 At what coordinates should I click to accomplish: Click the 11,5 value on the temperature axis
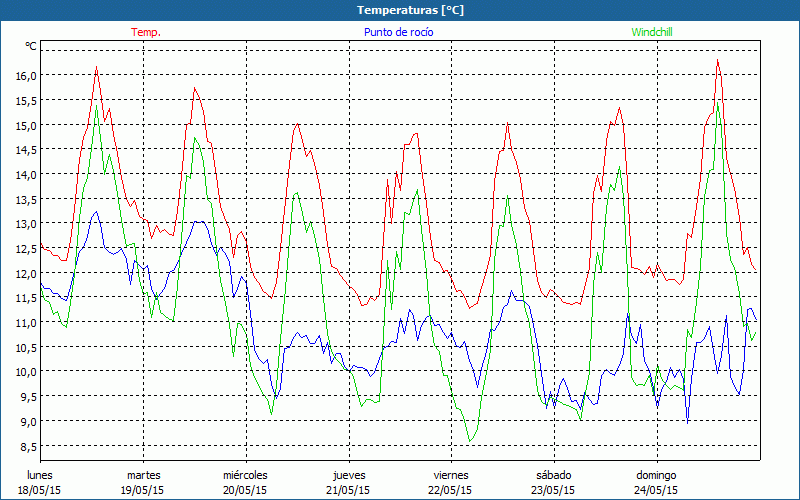click(25, 298)
